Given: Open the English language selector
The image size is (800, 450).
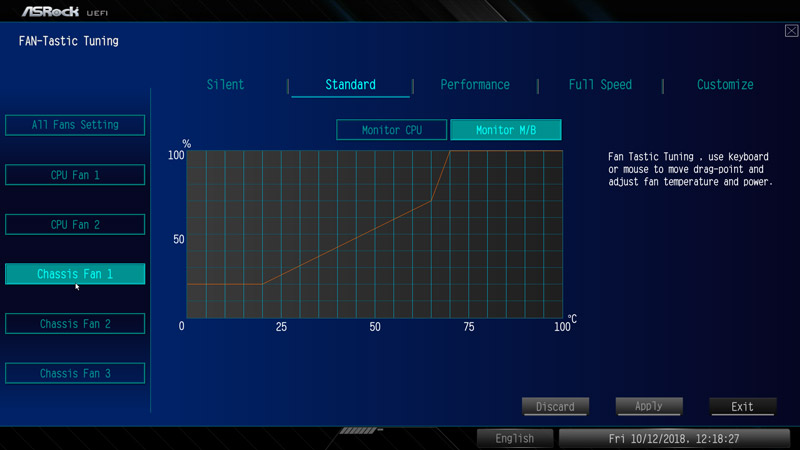Looking at the screenshot, I should coord(515,438).
